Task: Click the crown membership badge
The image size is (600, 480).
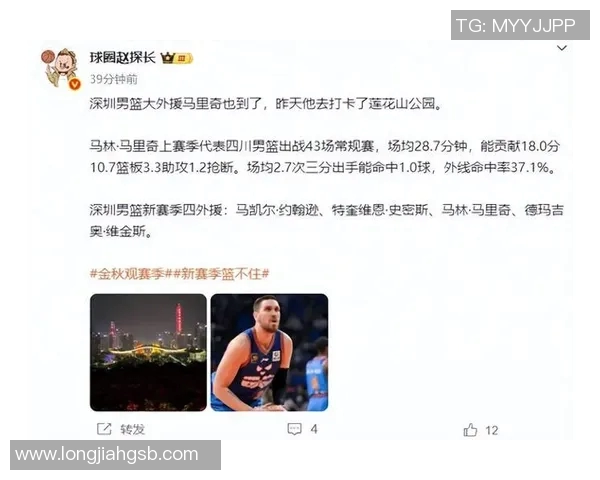Action: [176, 58]
